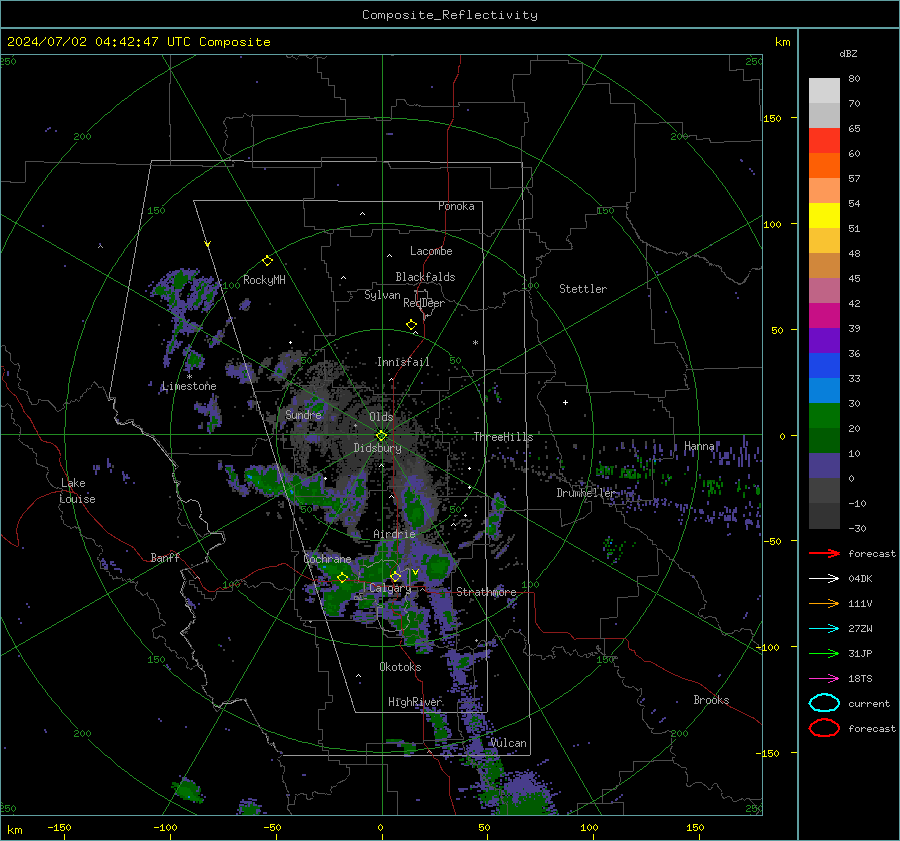Click the Sundre city label
The width and height of the screenshot is (900, 841).
tap(303, 415)
